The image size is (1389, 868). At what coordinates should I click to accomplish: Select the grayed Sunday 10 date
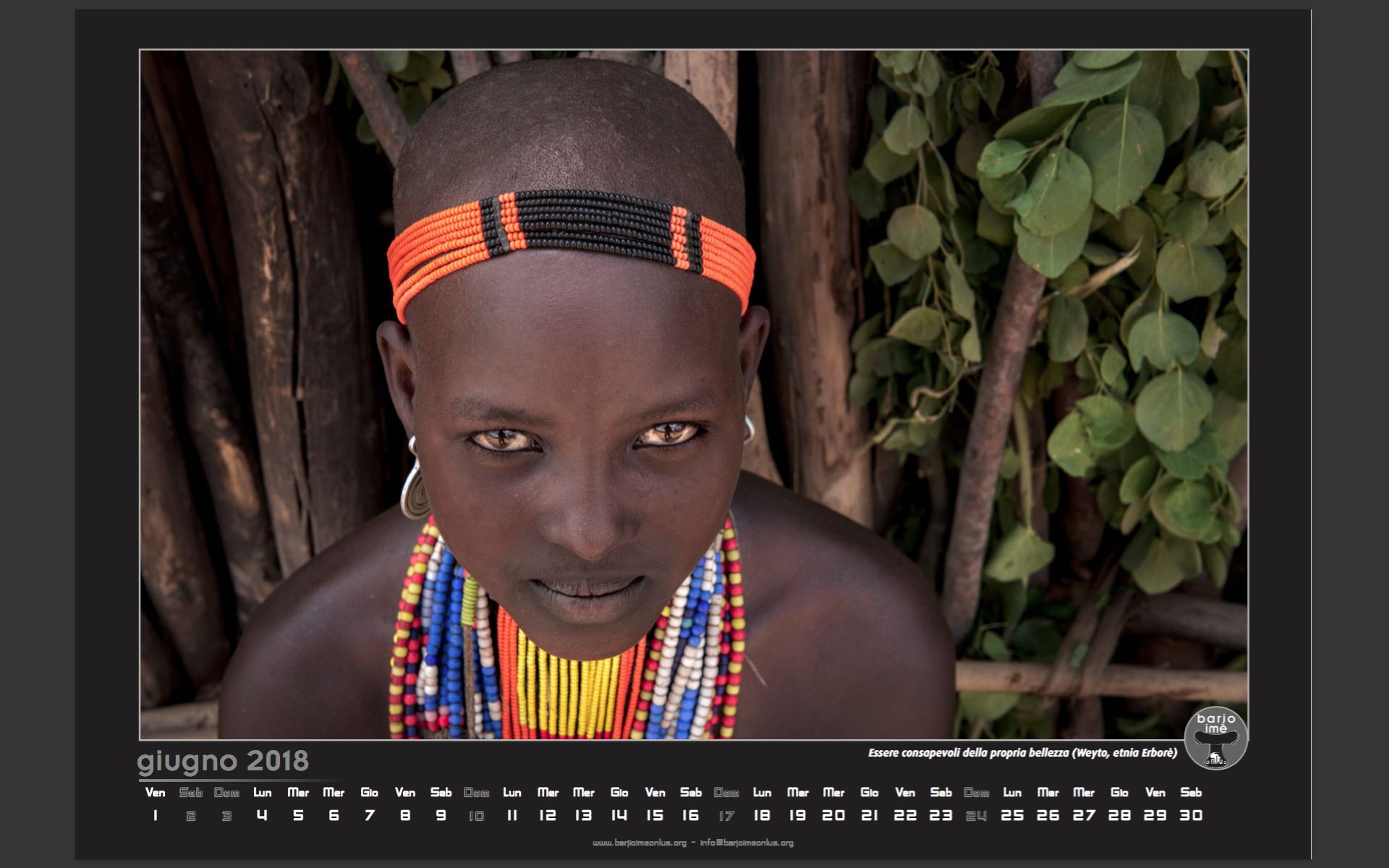[x=476, y=815]
